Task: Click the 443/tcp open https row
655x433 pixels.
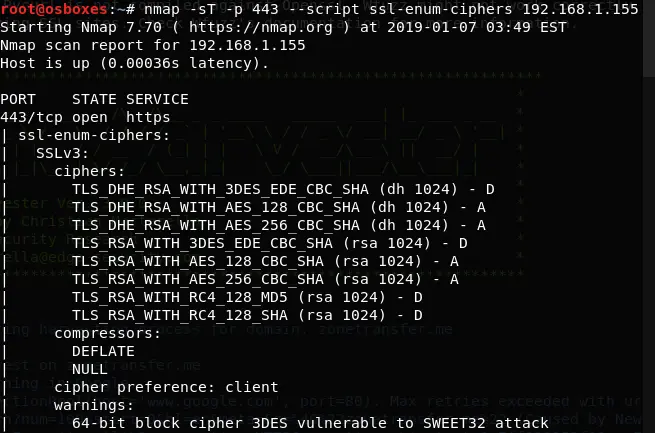Action: [x=85, y=117]
